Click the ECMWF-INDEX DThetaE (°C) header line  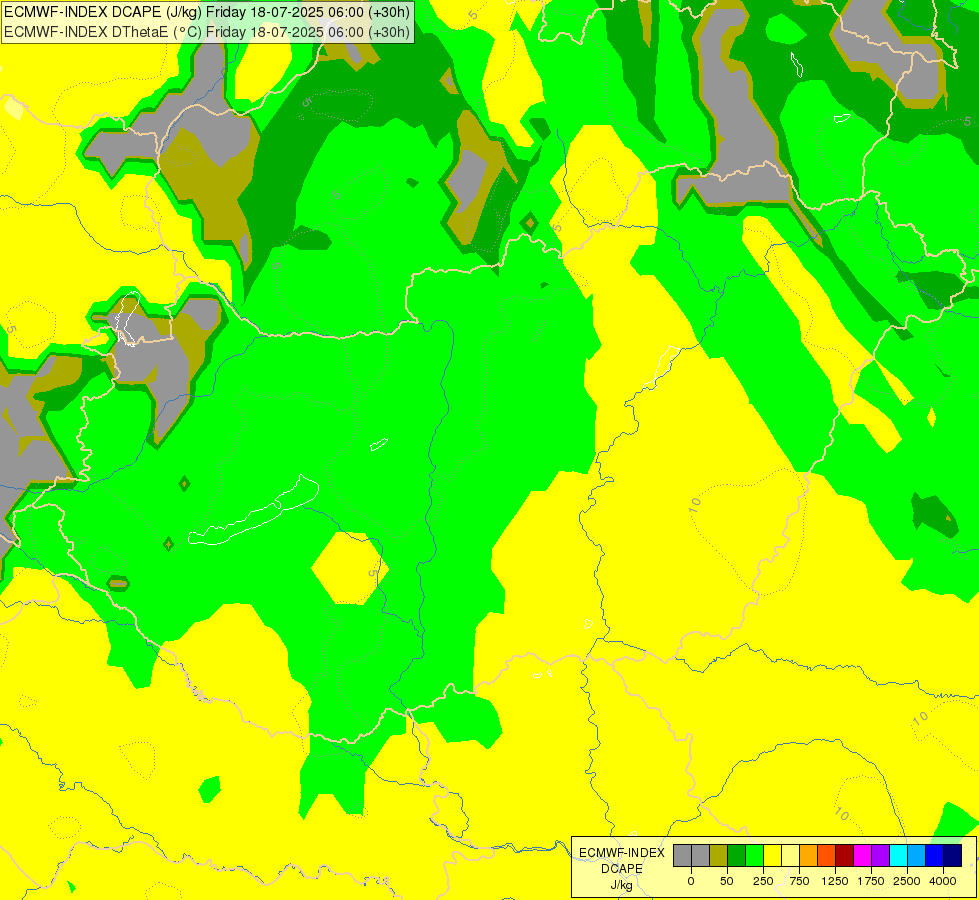[x=207, y=32]
